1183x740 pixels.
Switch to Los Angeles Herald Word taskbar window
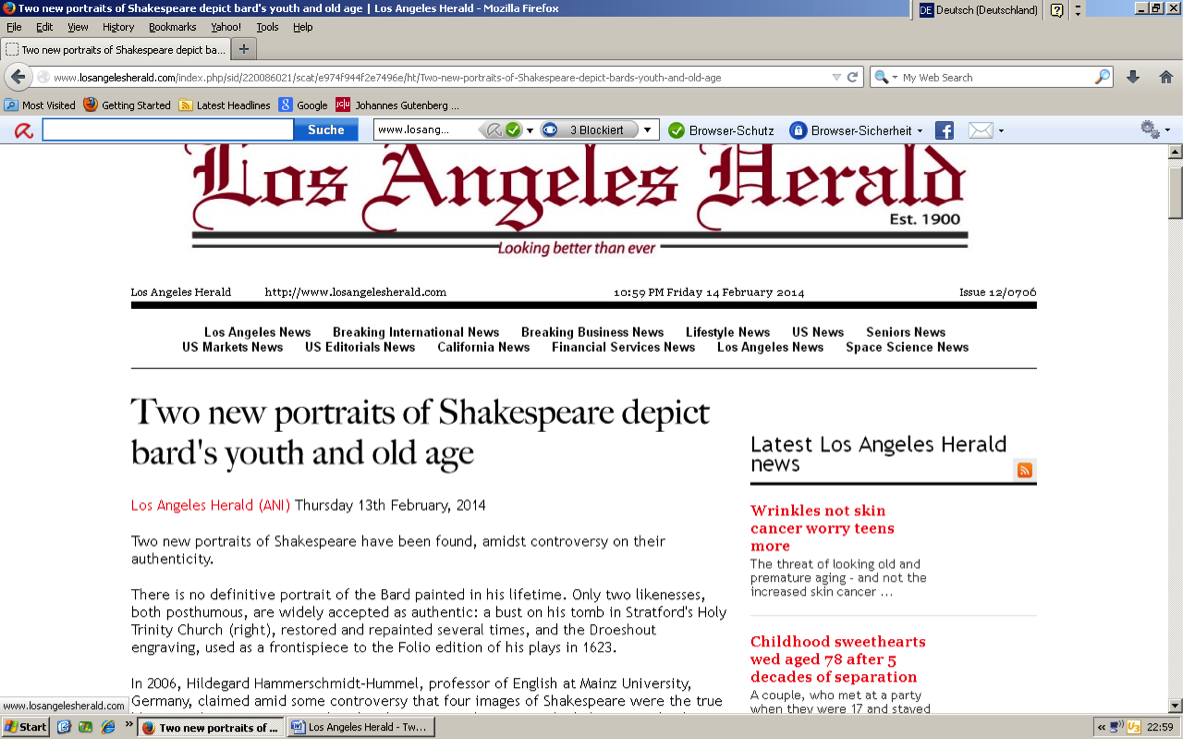tap(361, 727)
